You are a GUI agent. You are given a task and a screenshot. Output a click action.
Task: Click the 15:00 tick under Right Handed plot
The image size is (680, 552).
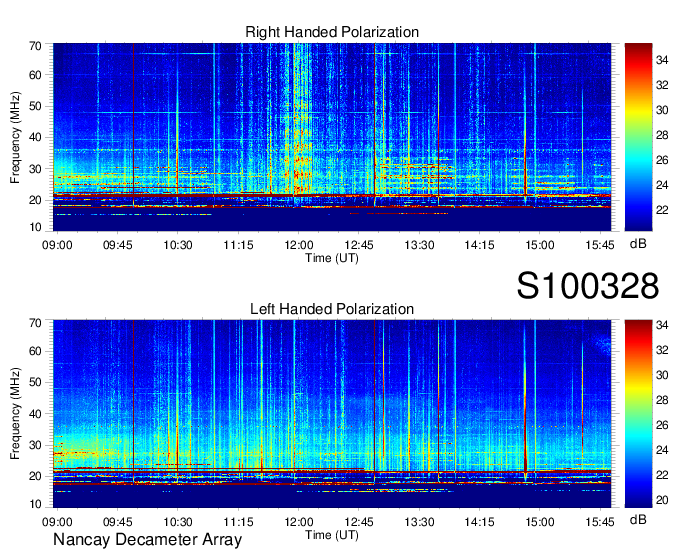point(540,245)
